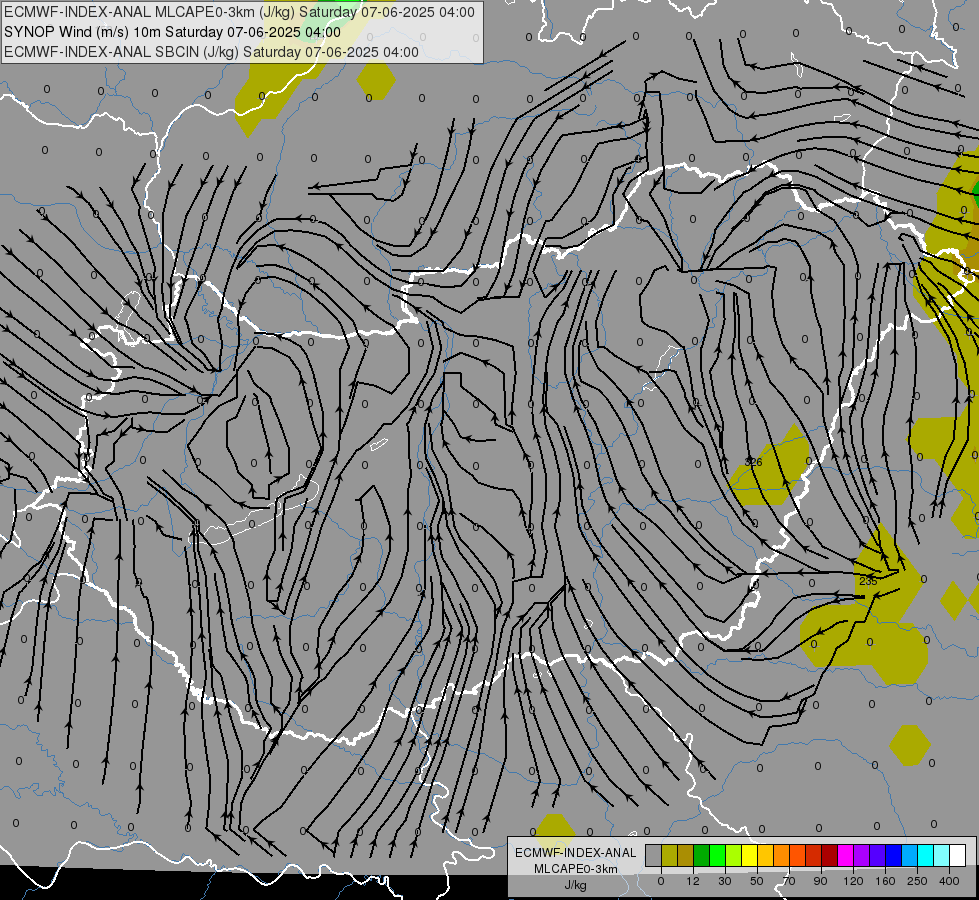
Task: Click the red swatch just before tick 90
Action: (814, 855)
